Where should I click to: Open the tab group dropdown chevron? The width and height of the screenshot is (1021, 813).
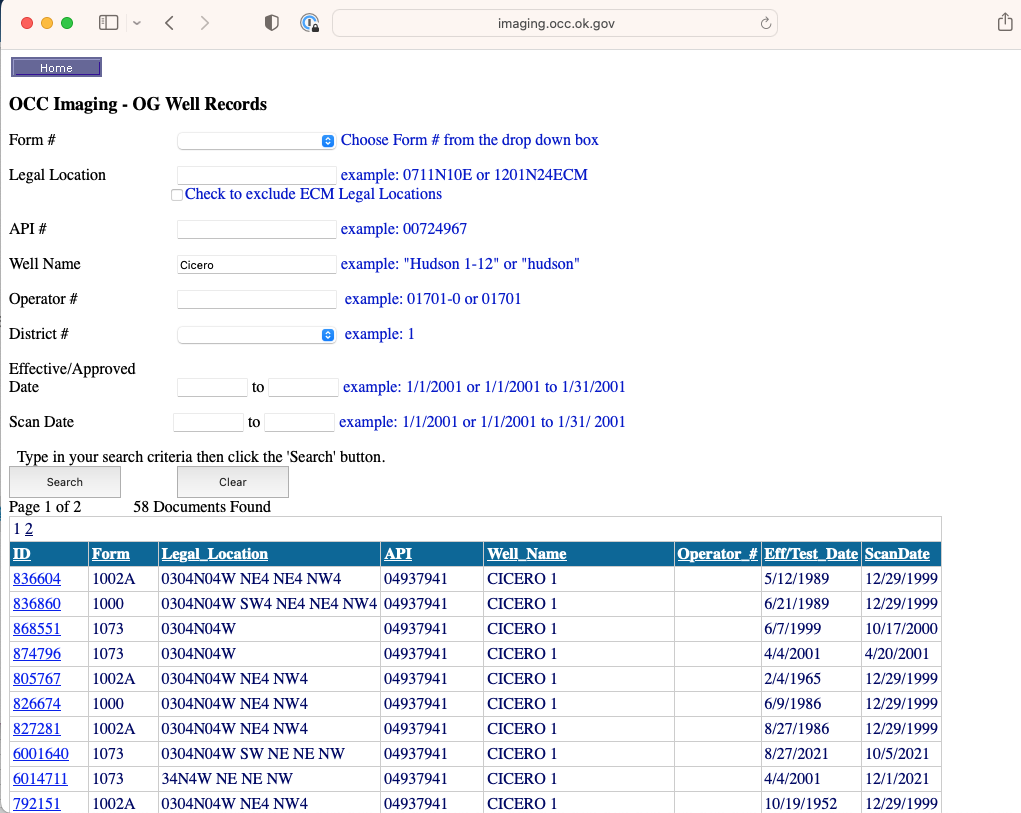pyautogui.click(x=137, y=23)
